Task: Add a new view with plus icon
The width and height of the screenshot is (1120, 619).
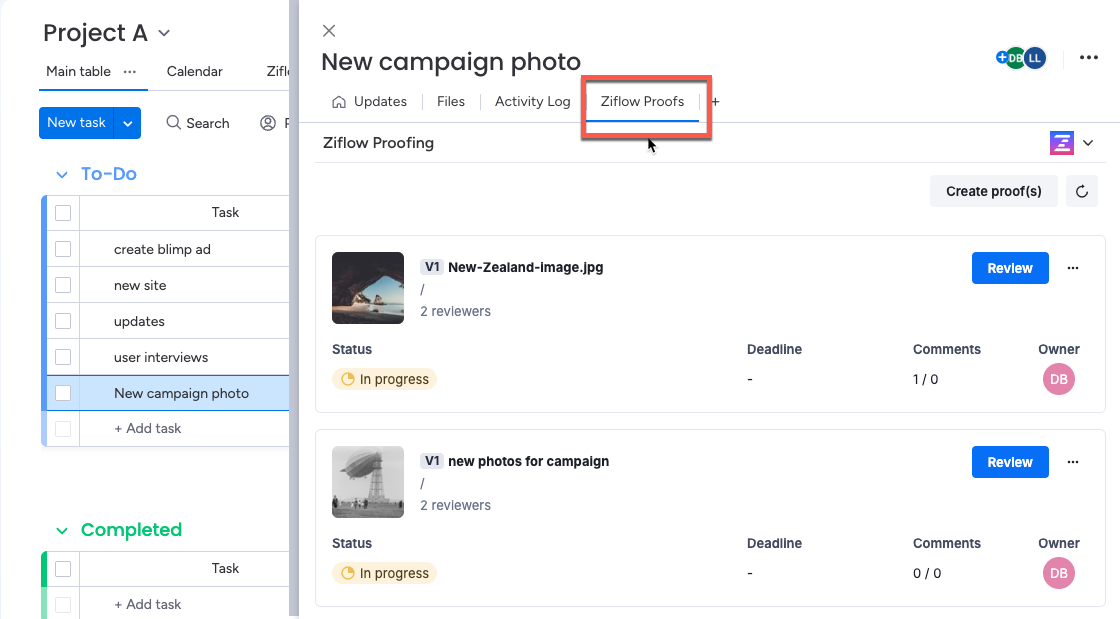Action: coord(715,102)
